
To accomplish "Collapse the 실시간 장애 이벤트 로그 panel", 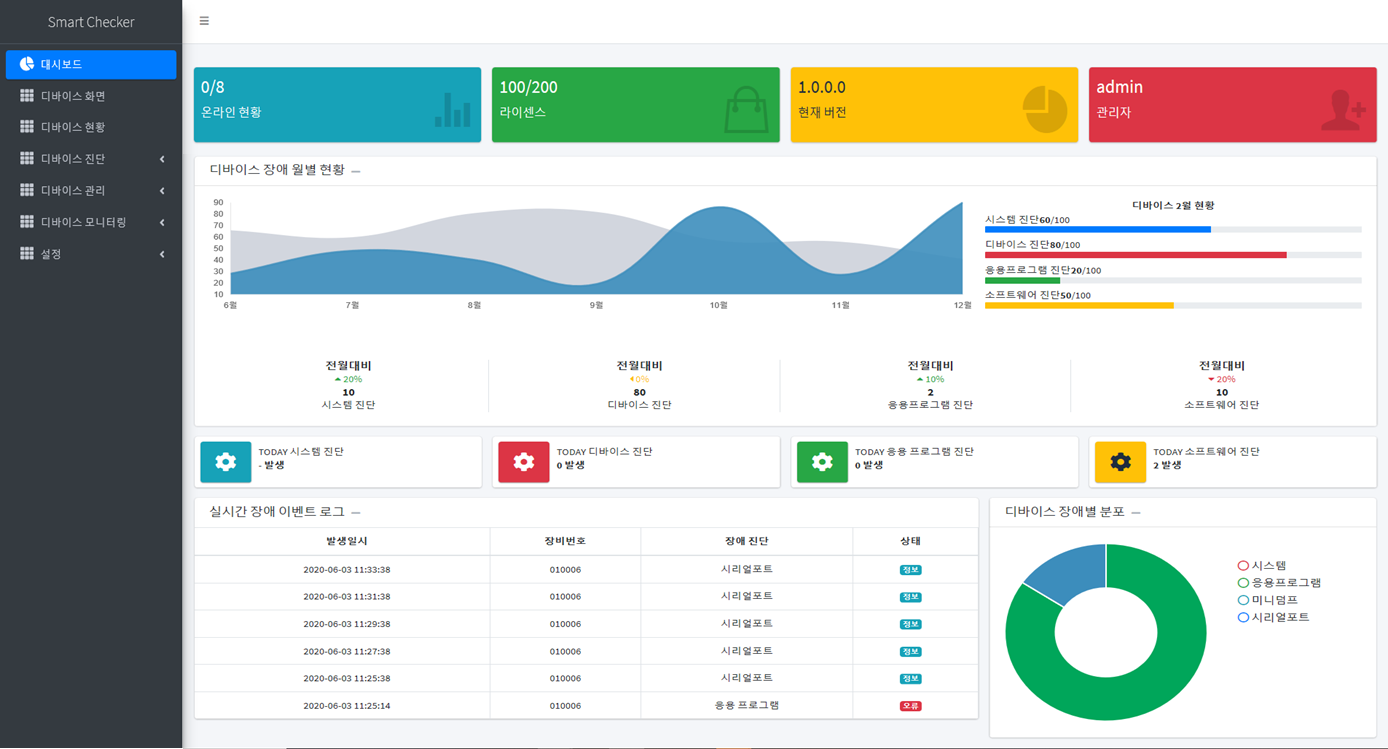I will (356, 513).
